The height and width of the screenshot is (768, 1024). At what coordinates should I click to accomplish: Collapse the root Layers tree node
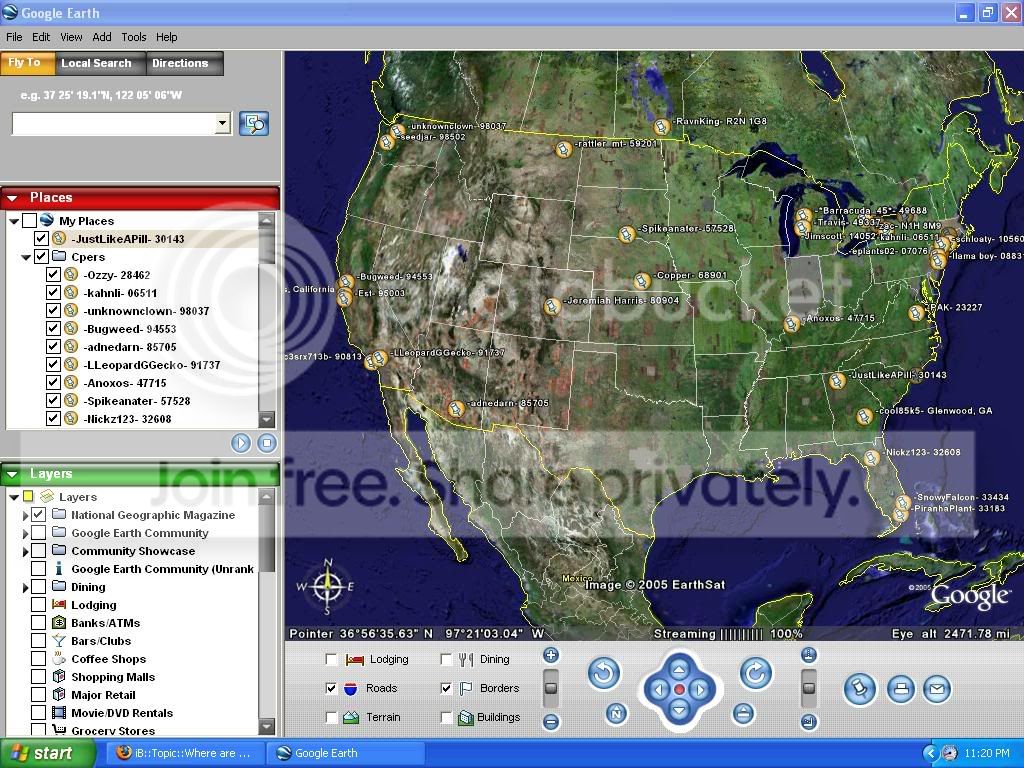14,497
